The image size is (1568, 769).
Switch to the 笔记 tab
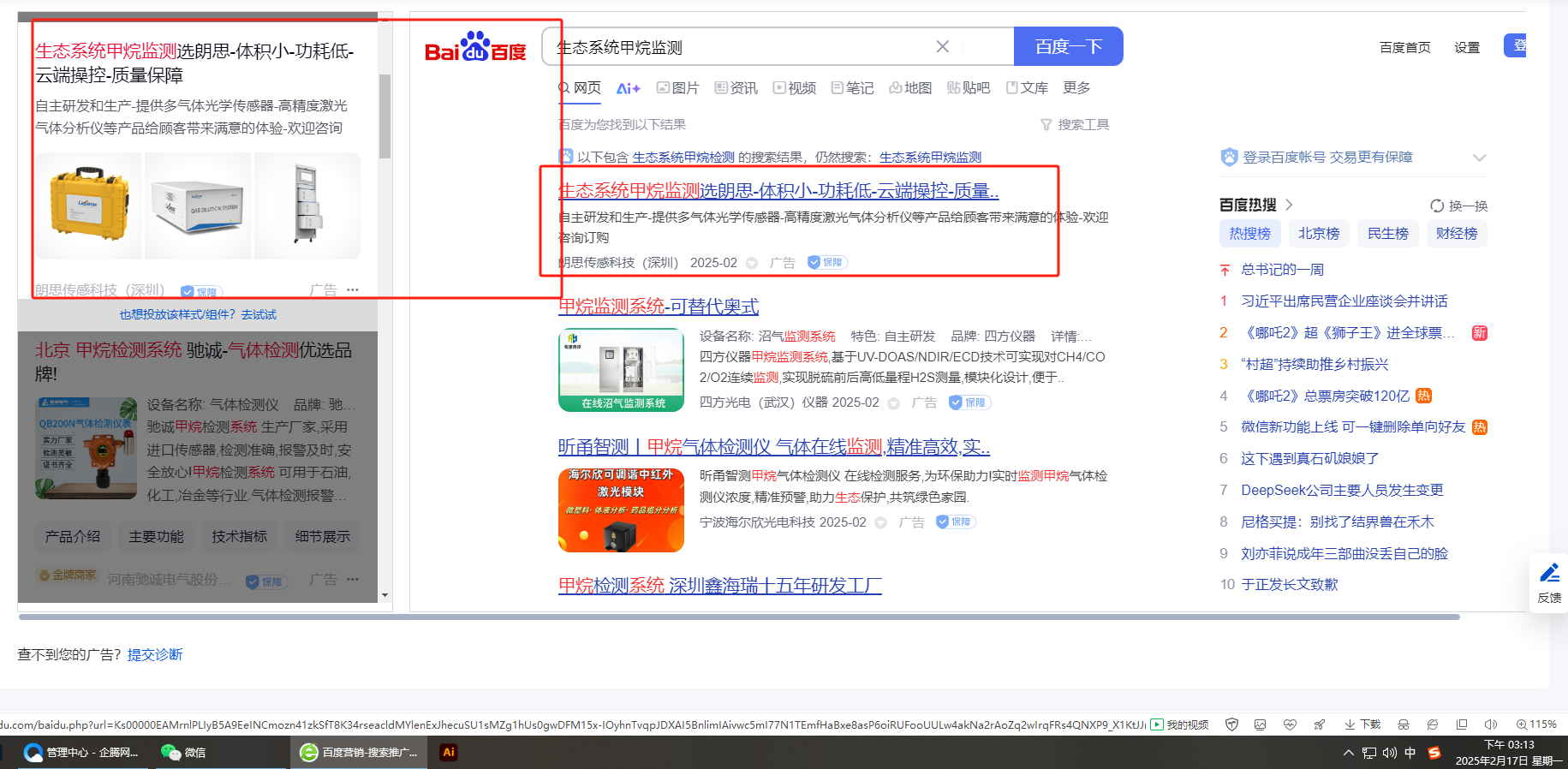853,87
